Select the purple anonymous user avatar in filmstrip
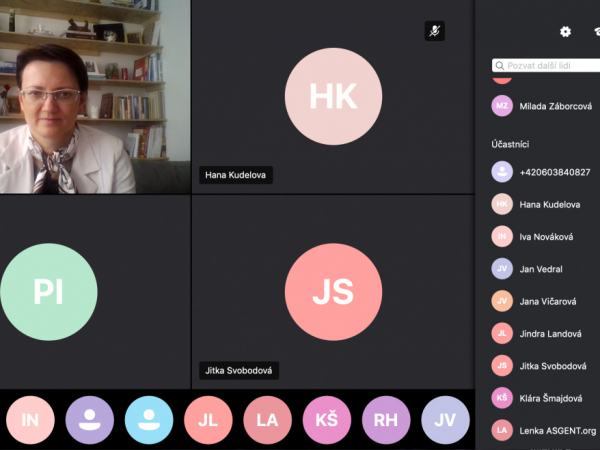The height and width of the screenshot is (450, 600). (90, 420)
